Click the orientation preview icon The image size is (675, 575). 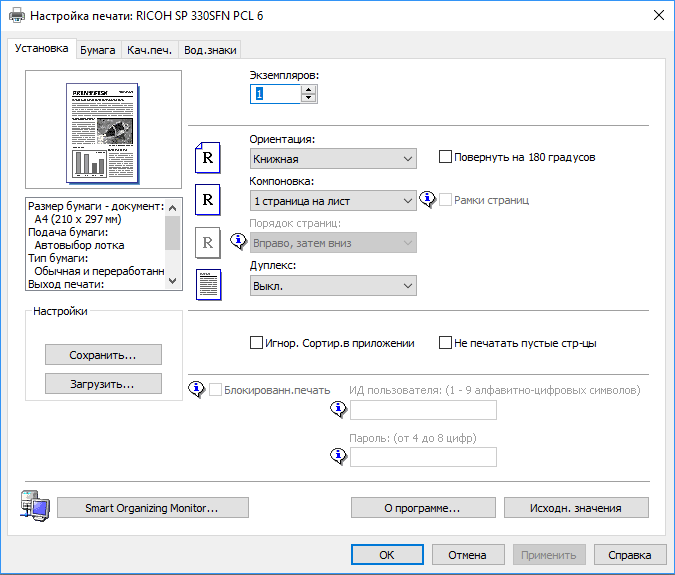[208, 158]
